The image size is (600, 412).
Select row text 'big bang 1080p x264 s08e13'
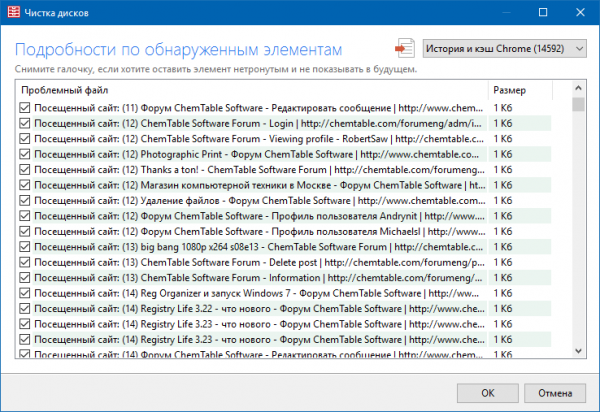click(x=199, y=247)
